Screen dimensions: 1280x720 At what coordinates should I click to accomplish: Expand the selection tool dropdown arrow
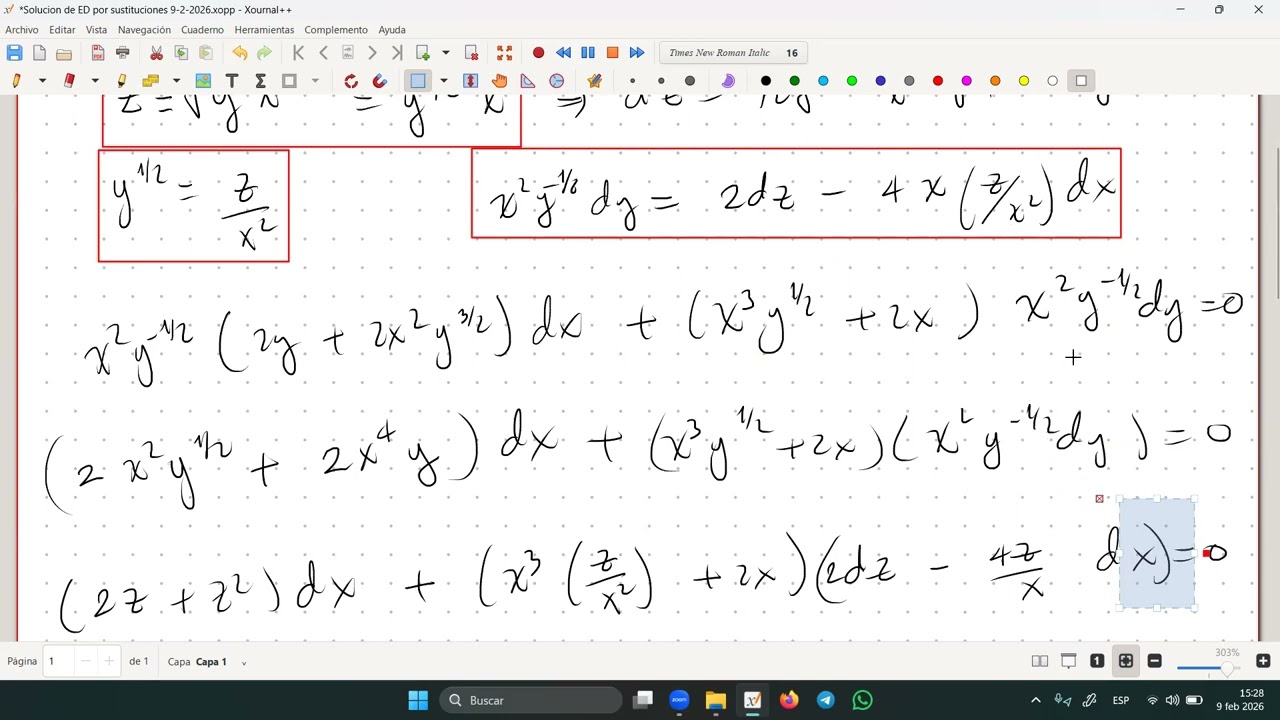click(x=444, y=81)
